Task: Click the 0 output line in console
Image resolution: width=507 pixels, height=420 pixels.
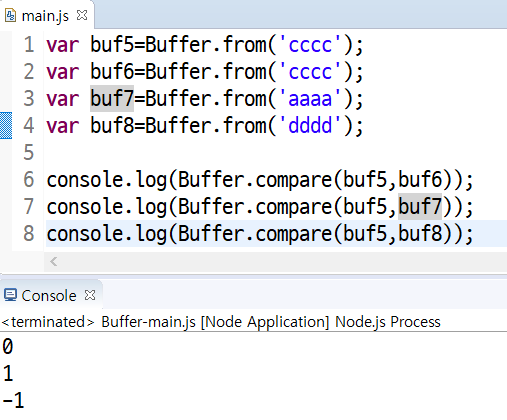Action: pyautogui.click(x=8, y=346)
